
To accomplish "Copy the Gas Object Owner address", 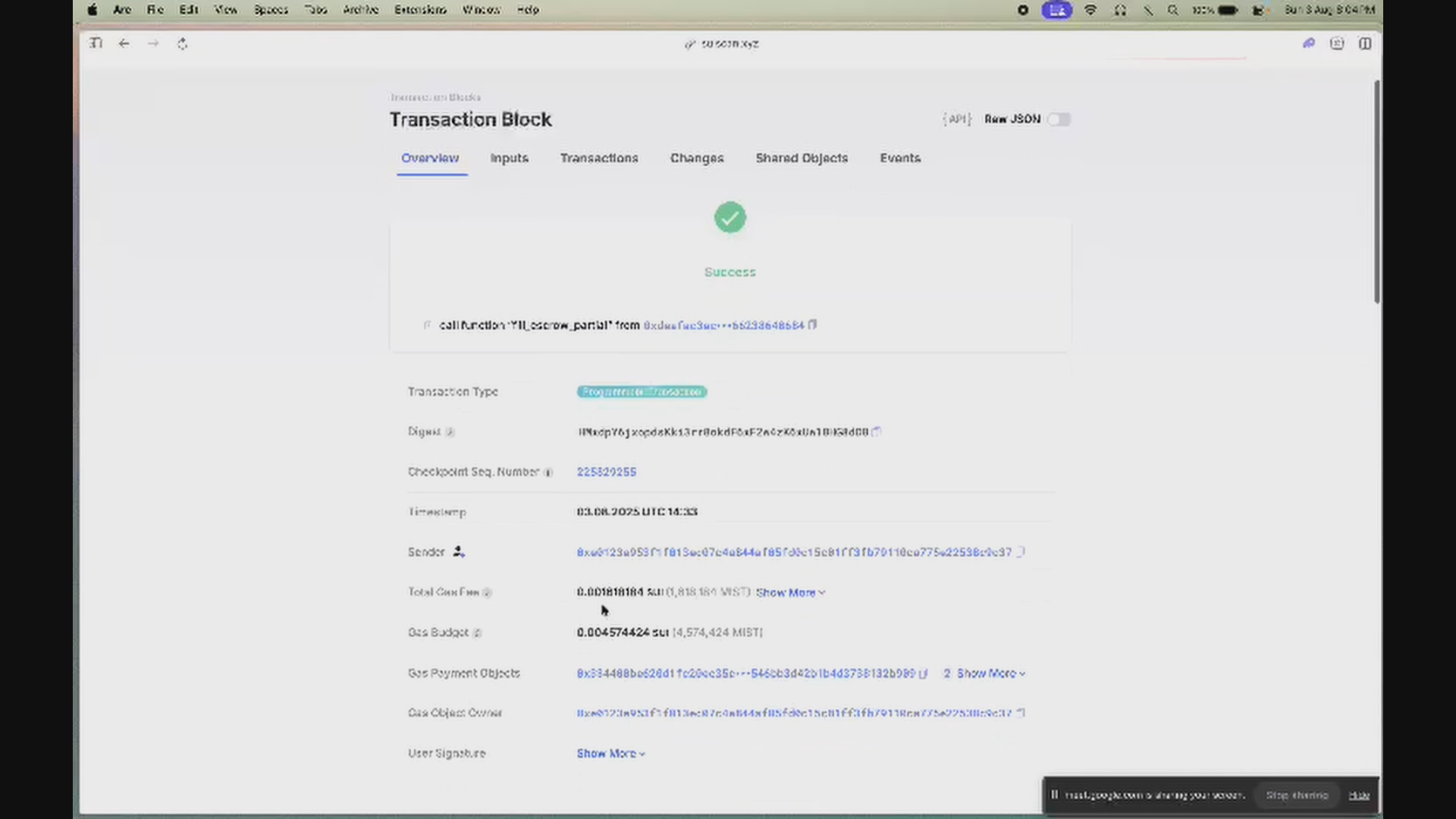I will coord(1021,713).
